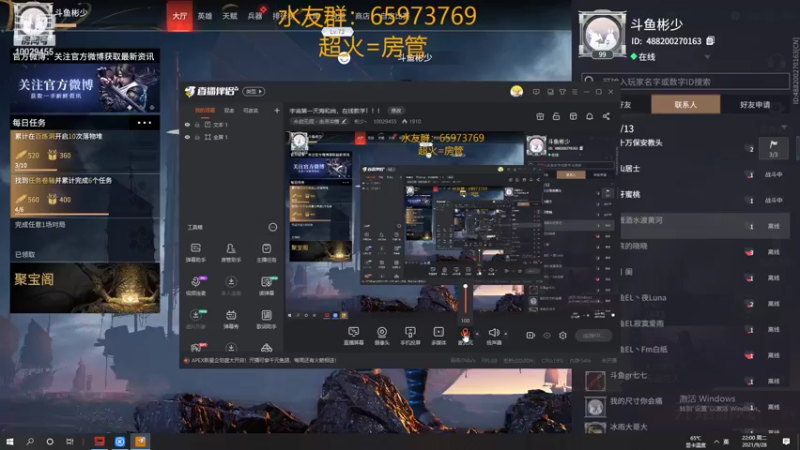Open the daily tasks three-dot menu

click(x=144, y=122)
